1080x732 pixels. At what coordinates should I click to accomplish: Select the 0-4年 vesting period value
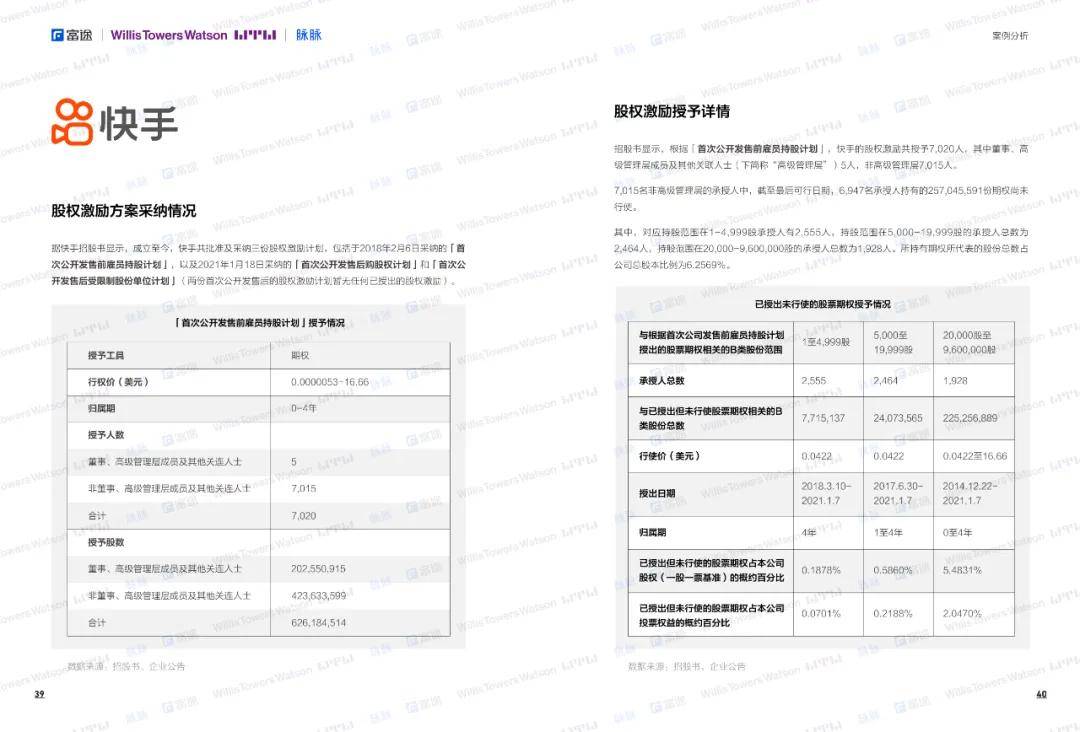point(304,408)
